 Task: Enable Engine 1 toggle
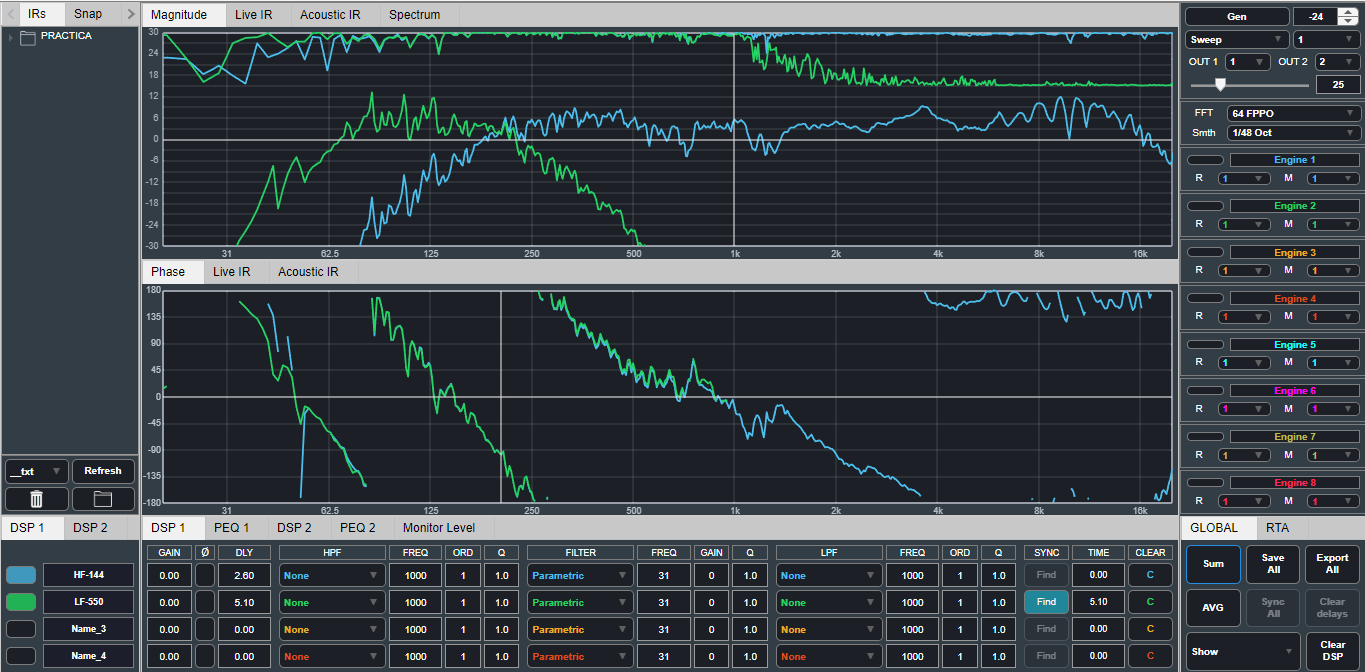coord(1204,160)
